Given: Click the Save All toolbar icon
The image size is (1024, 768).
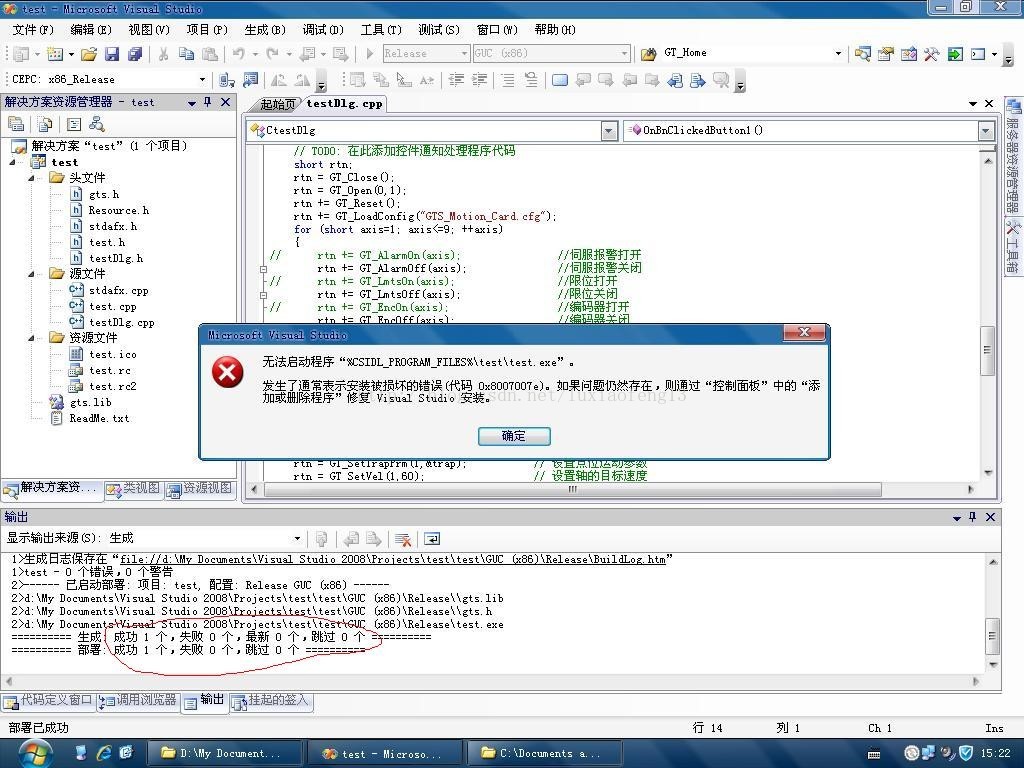Looking at the screenshot, I should (135, 54).
